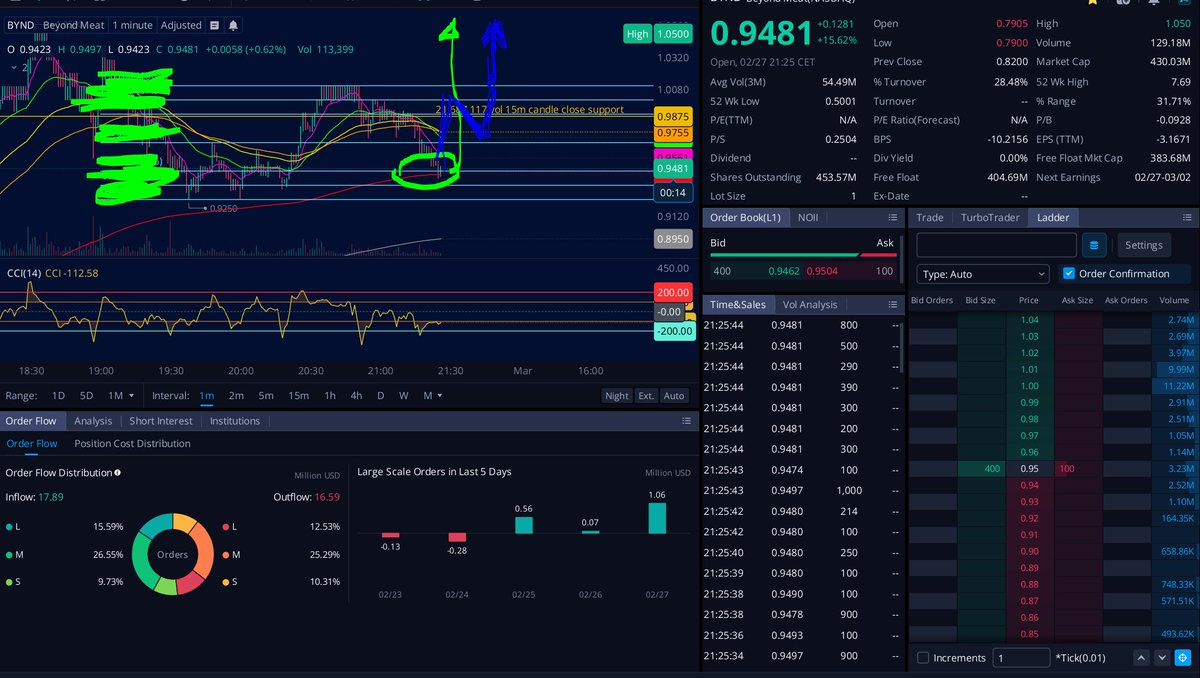Click the 0.9875 price label on chart axis

coord(672,117)
